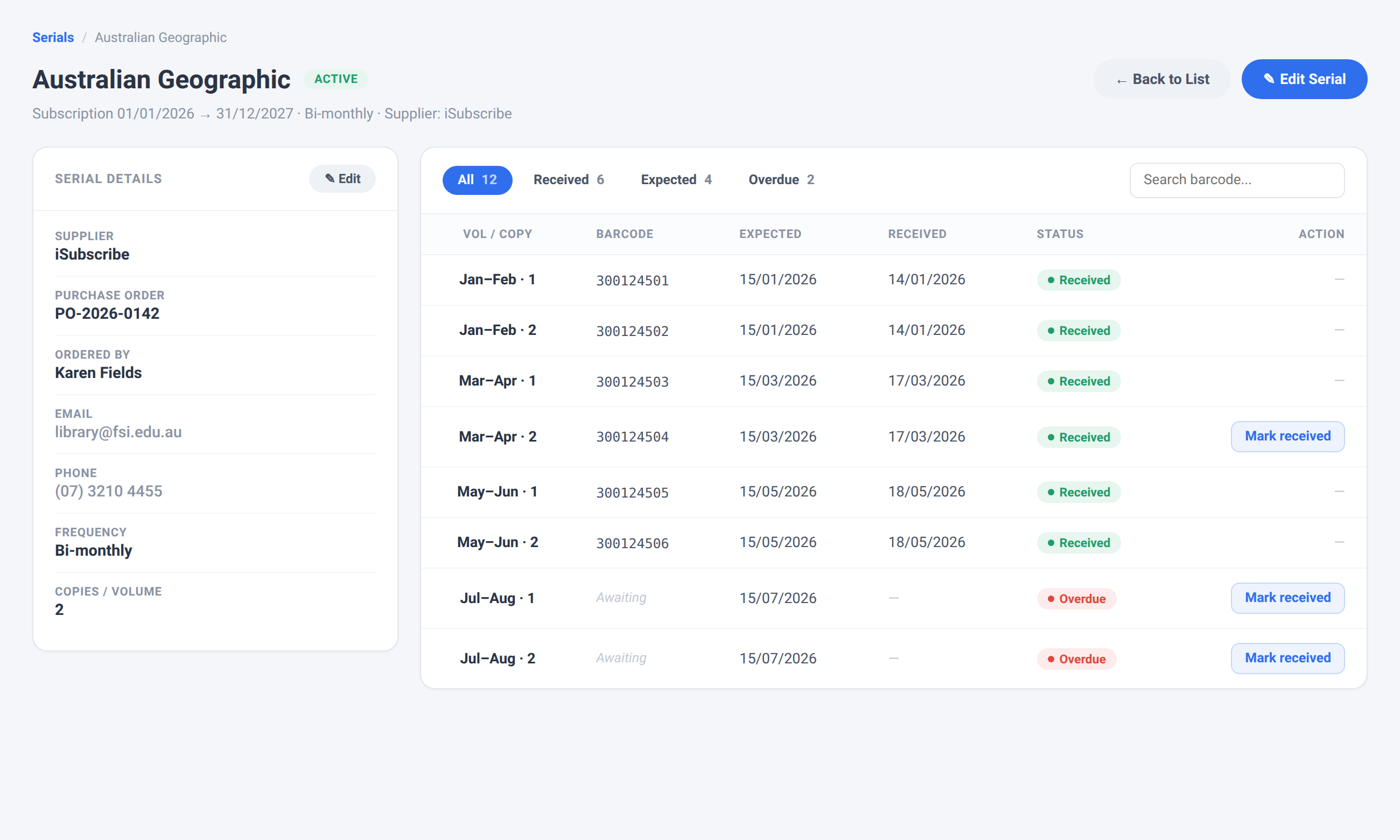Click the Received column header
1400x840 pixels.
tap(917, 234)
